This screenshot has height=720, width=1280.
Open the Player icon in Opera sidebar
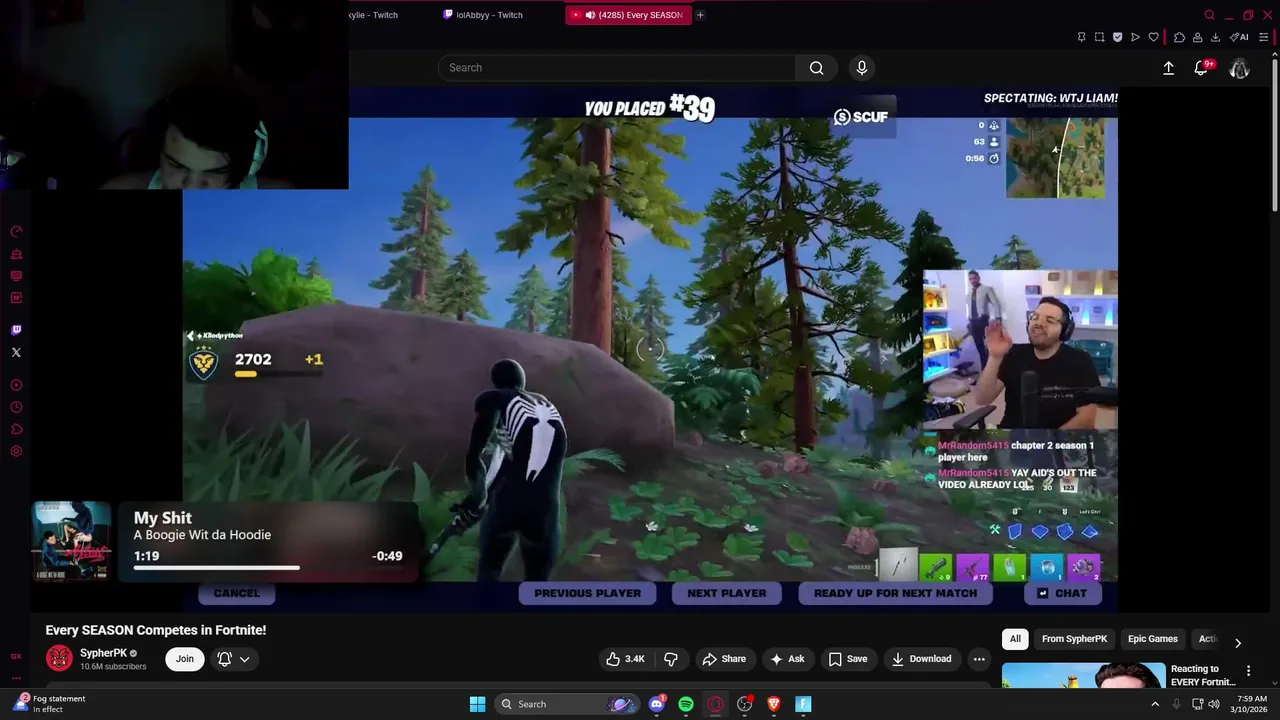(16, 385)
